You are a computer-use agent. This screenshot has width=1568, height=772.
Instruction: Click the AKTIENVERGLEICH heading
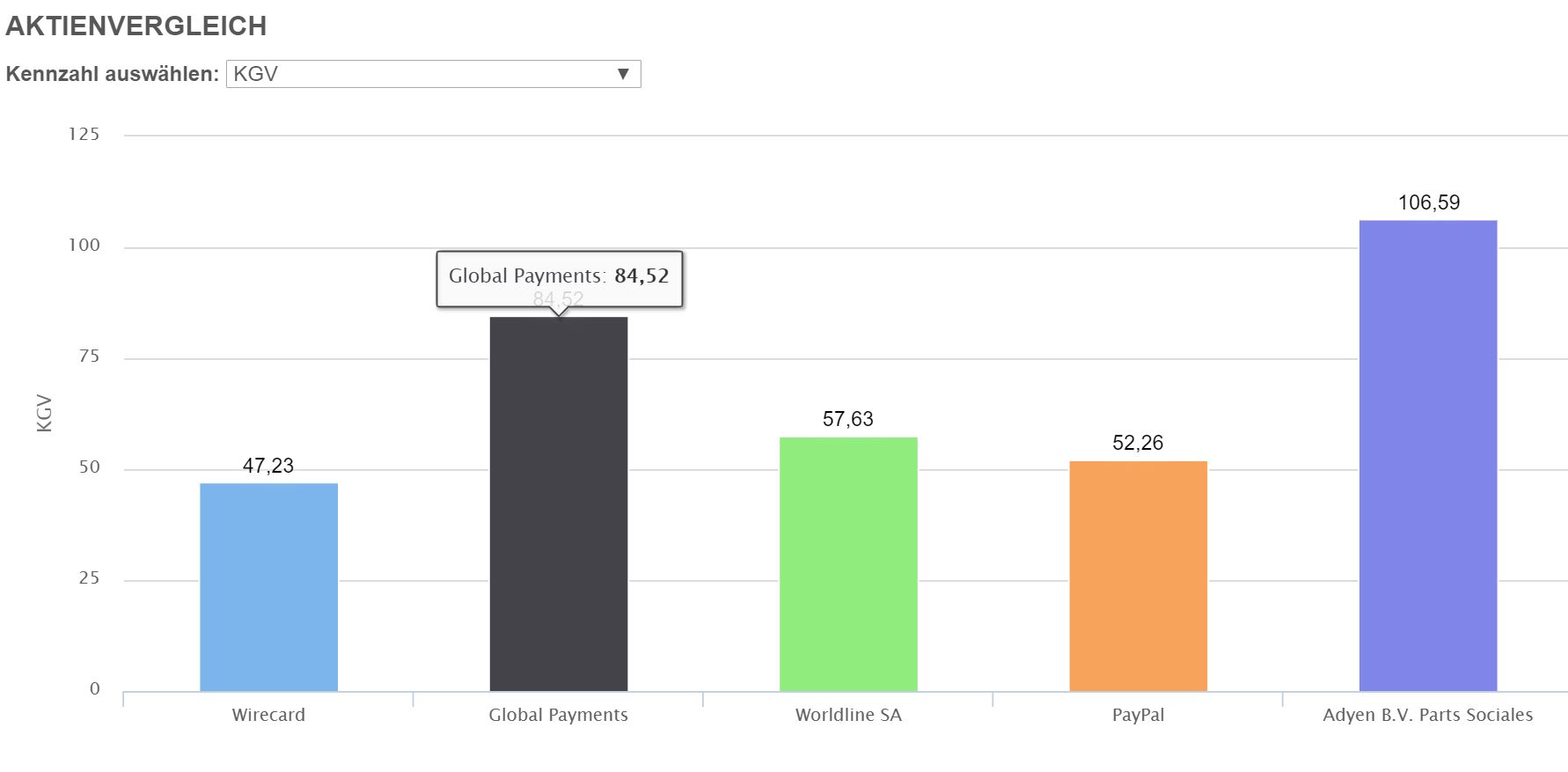click(x=136, y=26)
